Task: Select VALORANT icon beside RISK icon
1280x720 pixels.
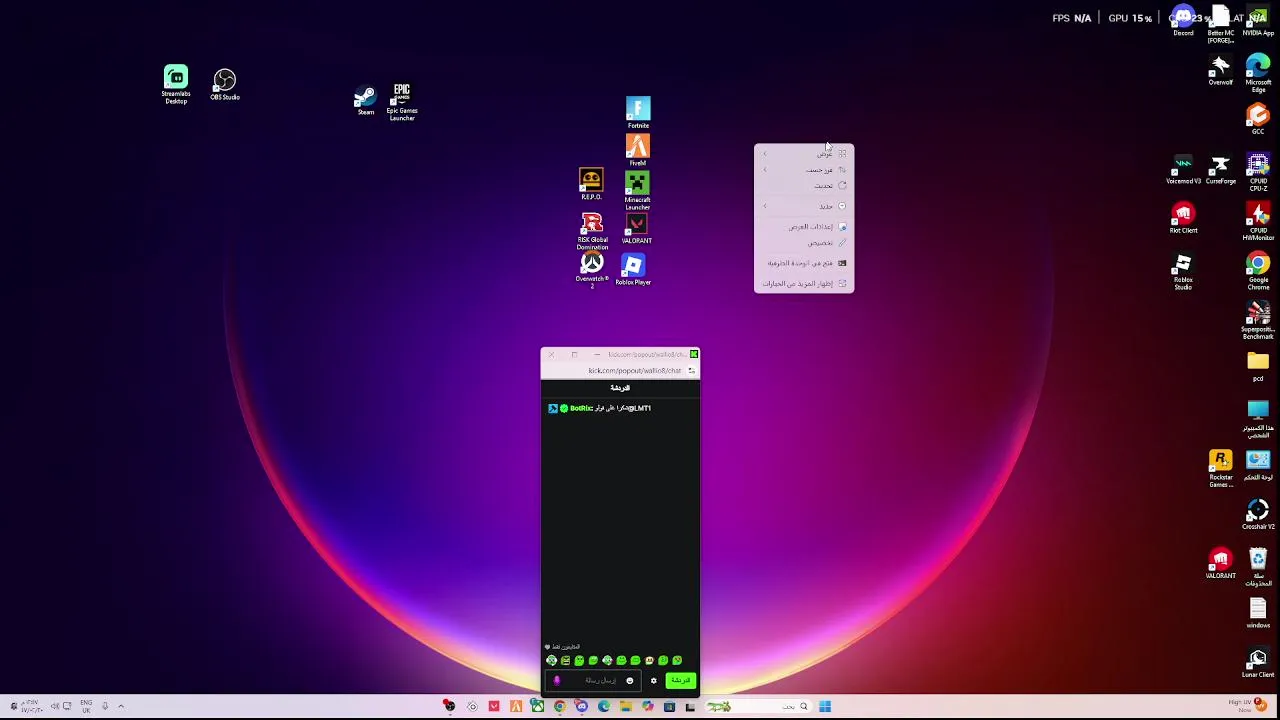Action: click(x=637, y=229)
